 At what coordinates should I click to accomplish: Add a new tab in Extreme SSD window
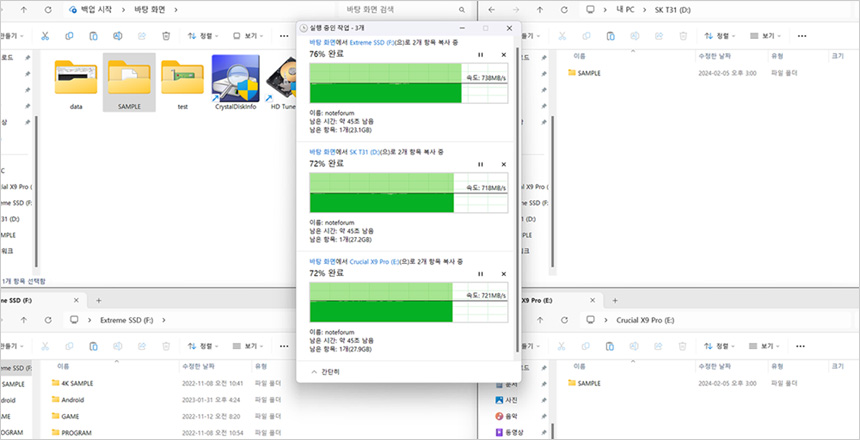pyautogui.click(x=99, y=301)
